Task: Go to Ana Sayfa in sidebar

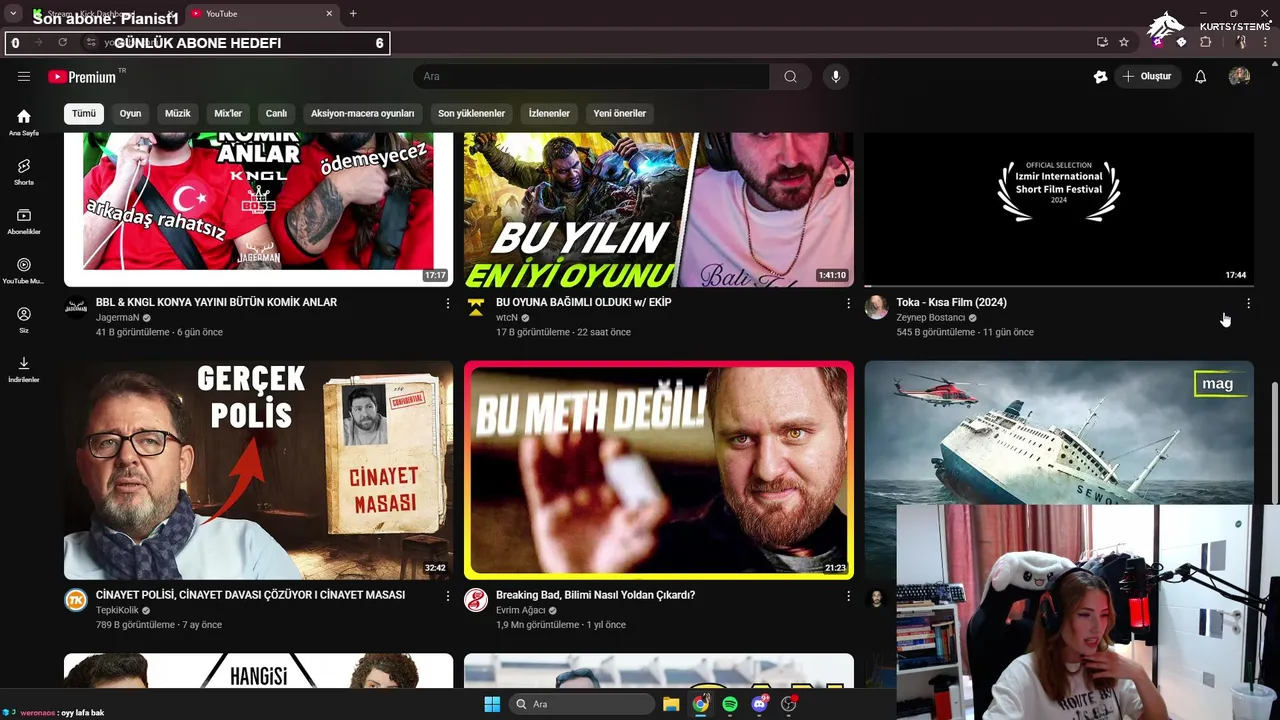Action: click(24, 122)
